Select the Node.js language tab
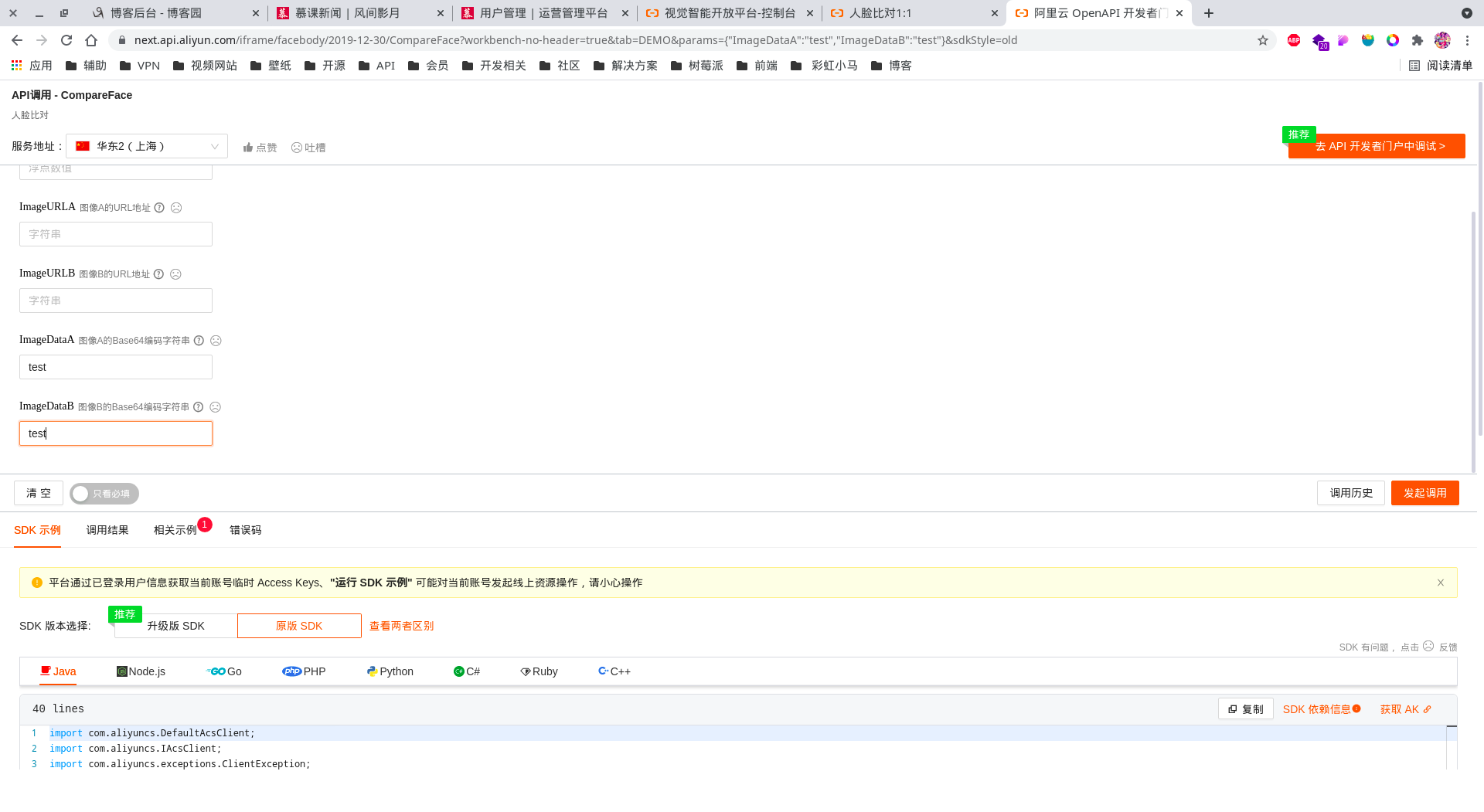 coord(141,671)
